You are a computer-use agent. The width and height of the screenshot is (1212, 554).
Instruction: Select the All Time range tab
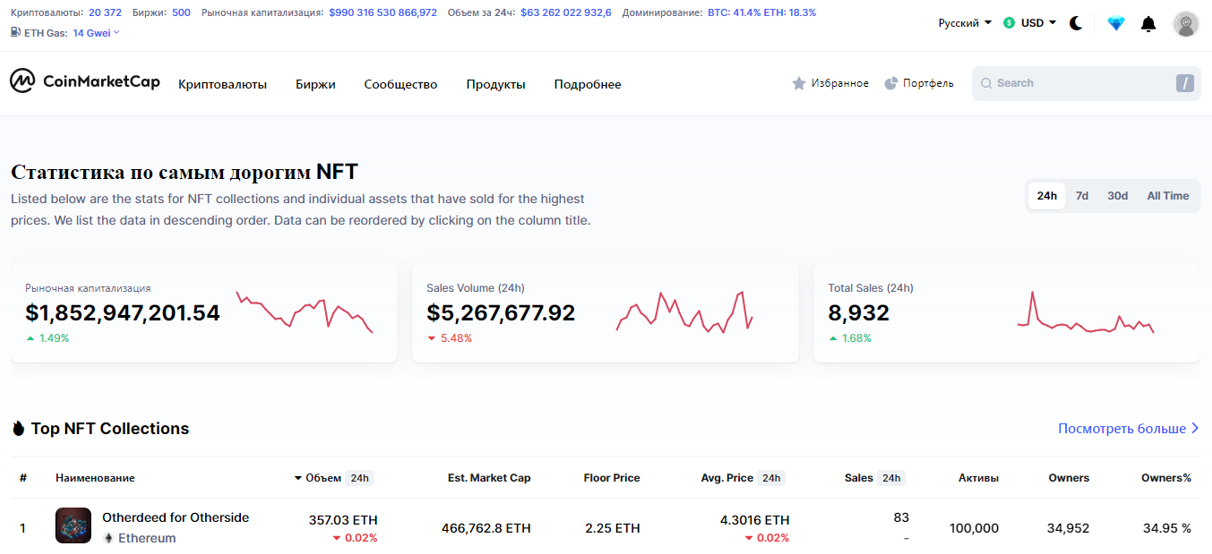coord(1168,196)
